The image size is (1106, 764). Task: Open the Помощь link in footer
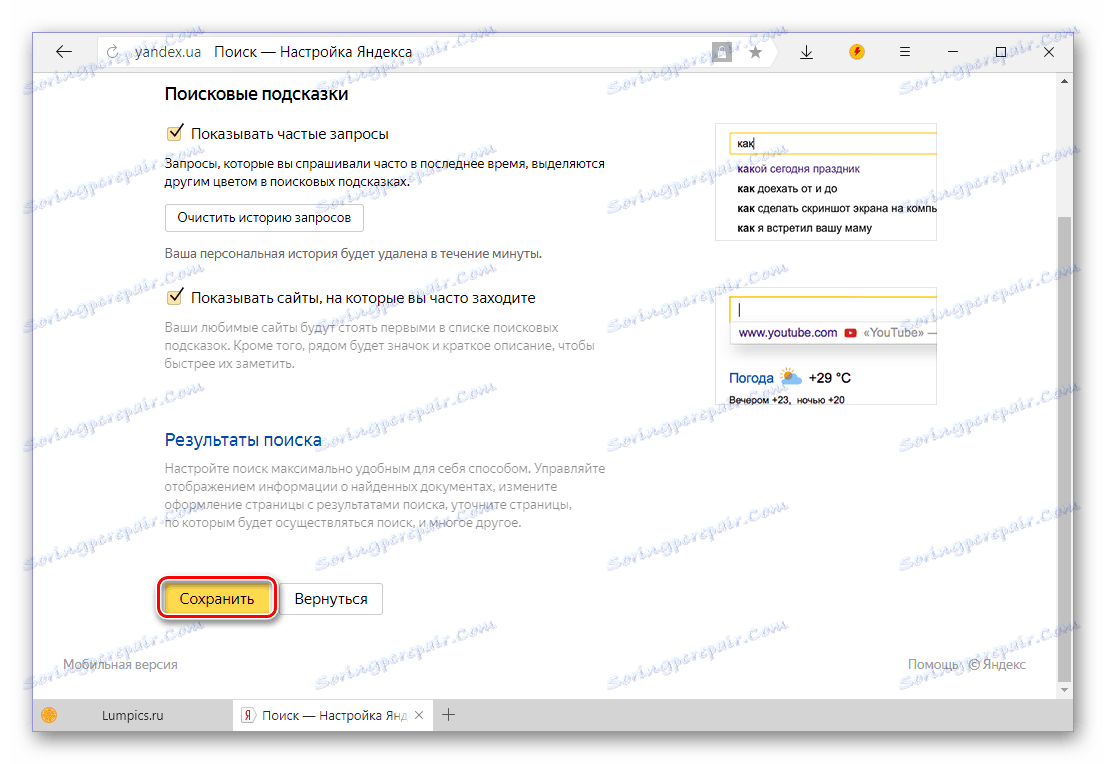coord(932,664)
